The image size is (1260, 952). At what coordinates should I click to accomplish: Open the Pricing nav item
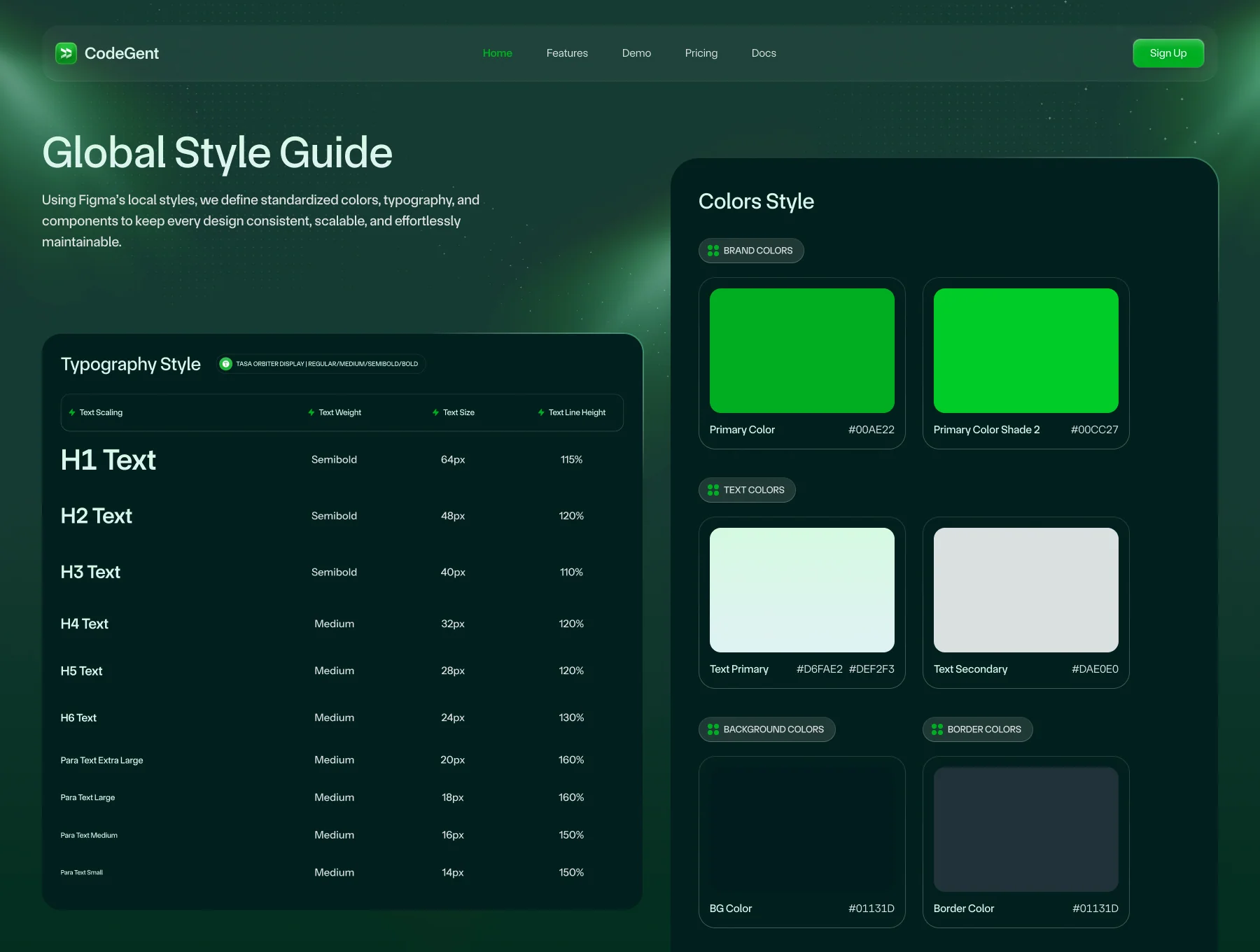point(701,53)
